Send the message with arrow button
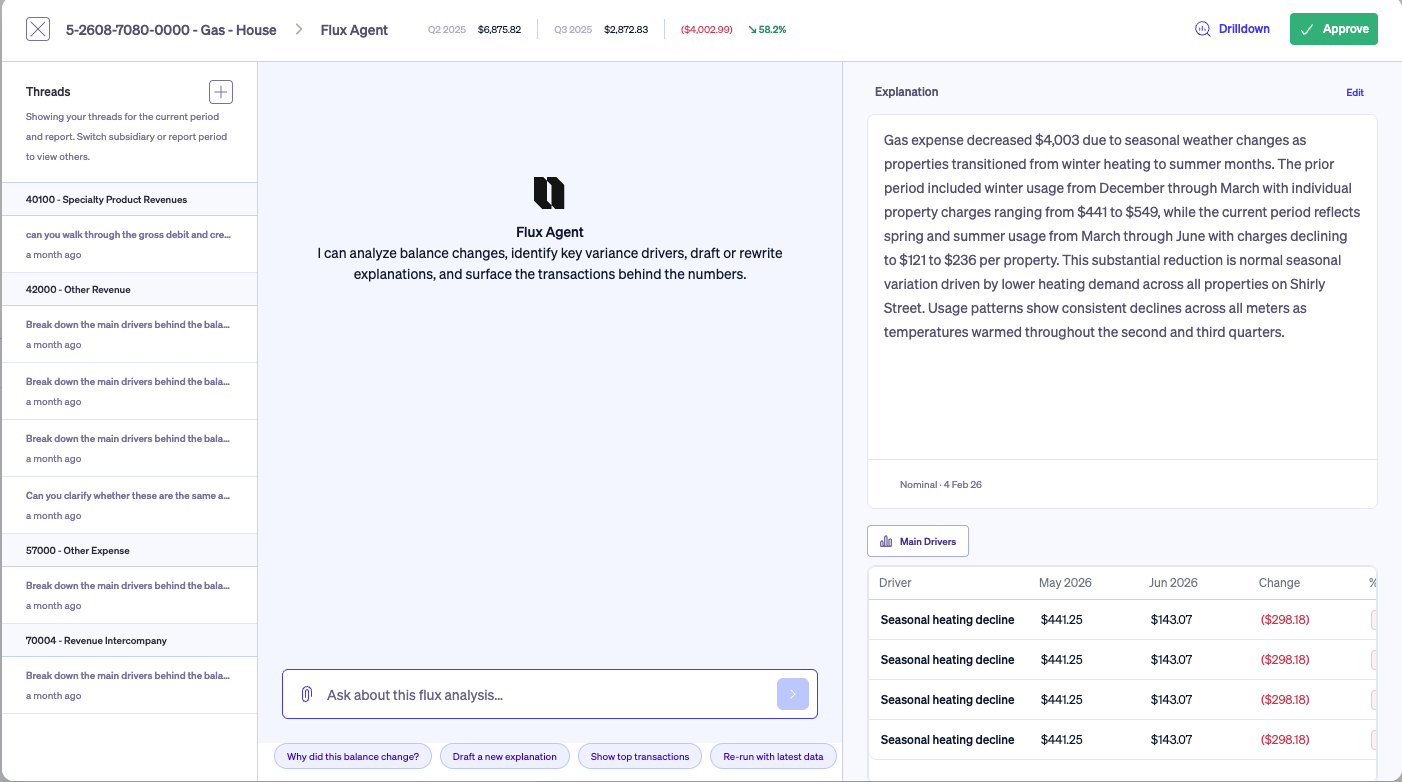Viewport: 1402px width, 782px height. pos(793,694)
